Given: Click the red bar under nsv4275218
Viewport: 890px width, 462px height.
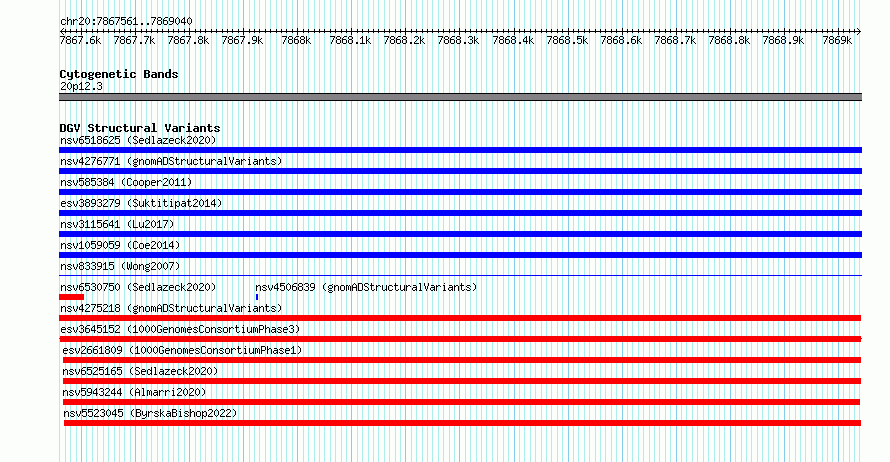Looking at the screenshot, I should pyautogui.click(x=460, y=318).
